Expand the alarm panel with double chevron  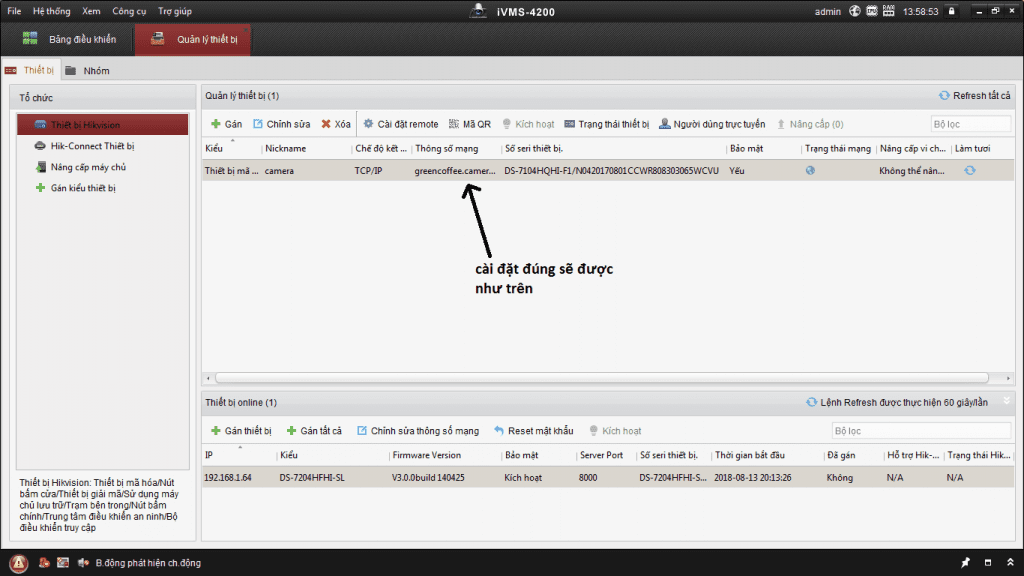click(1009, 563)
